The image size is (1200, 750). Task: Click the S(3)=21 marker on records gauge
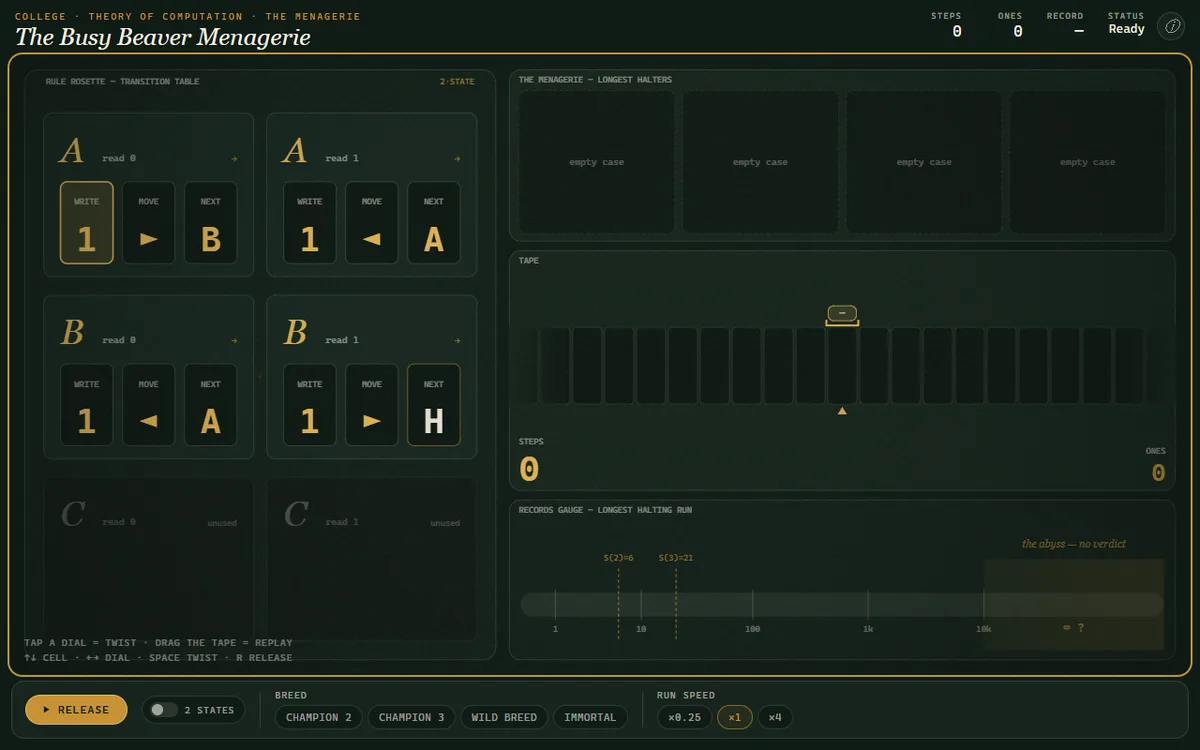click(676, 557)
